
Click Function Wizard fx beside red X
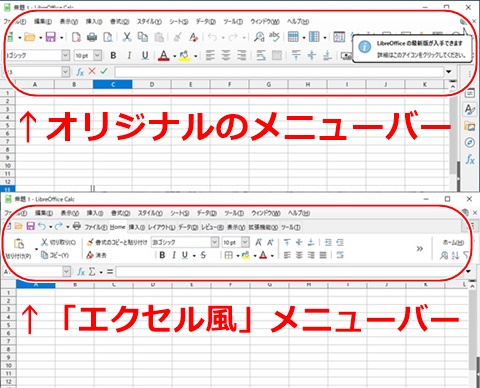(80, 71)
